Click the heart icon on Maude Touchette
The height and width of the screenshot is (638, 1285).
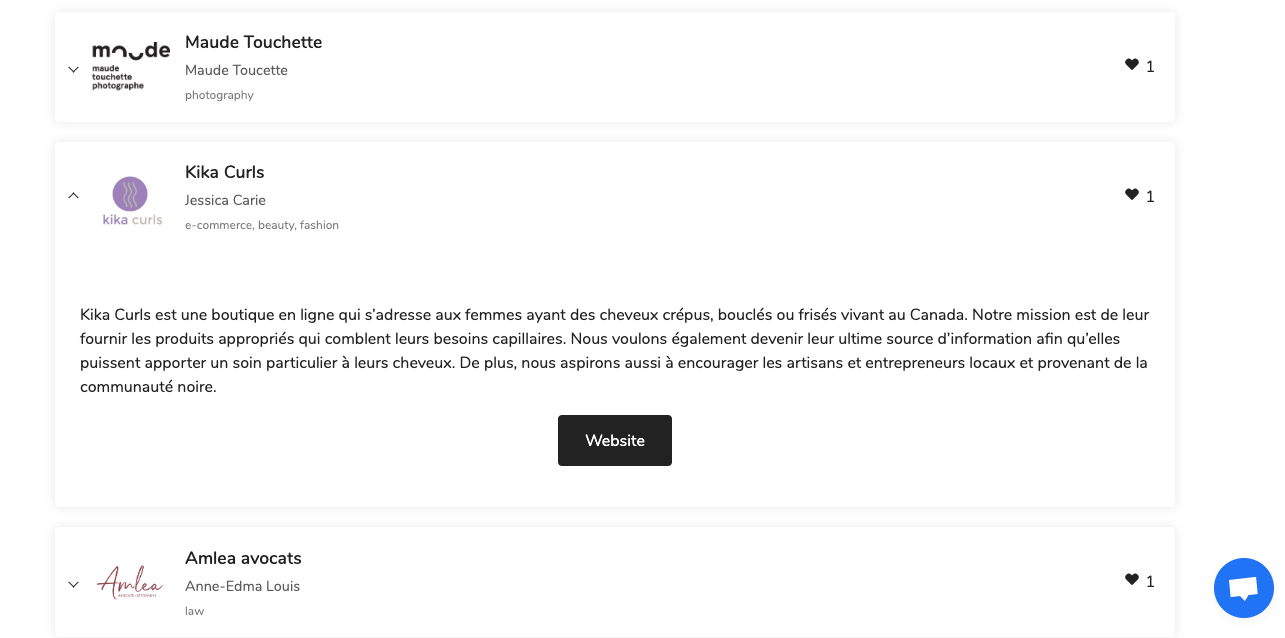[1131, 65]
